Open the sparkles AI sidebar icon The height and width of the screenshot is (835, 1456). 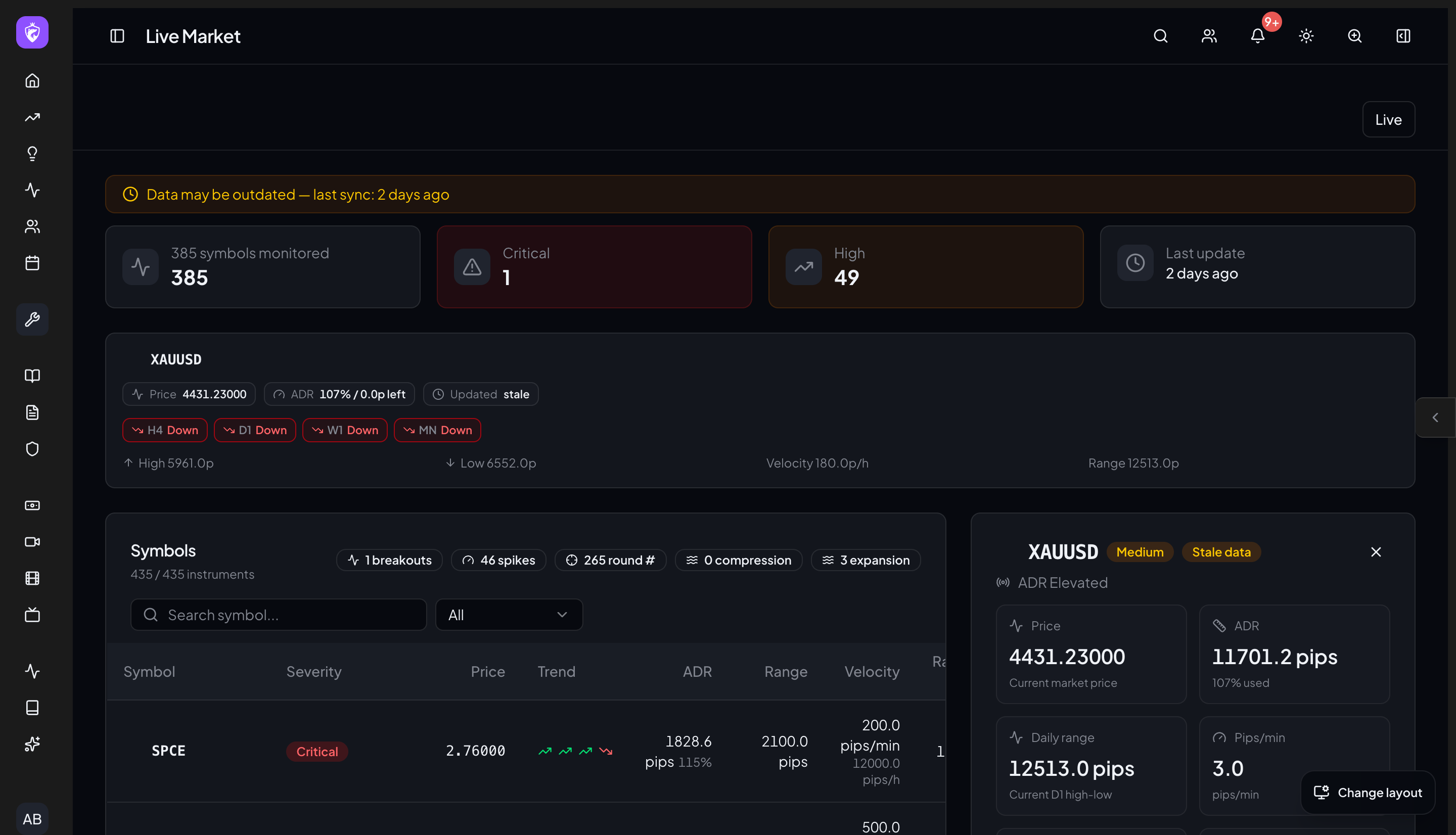(x=32, y=744)
